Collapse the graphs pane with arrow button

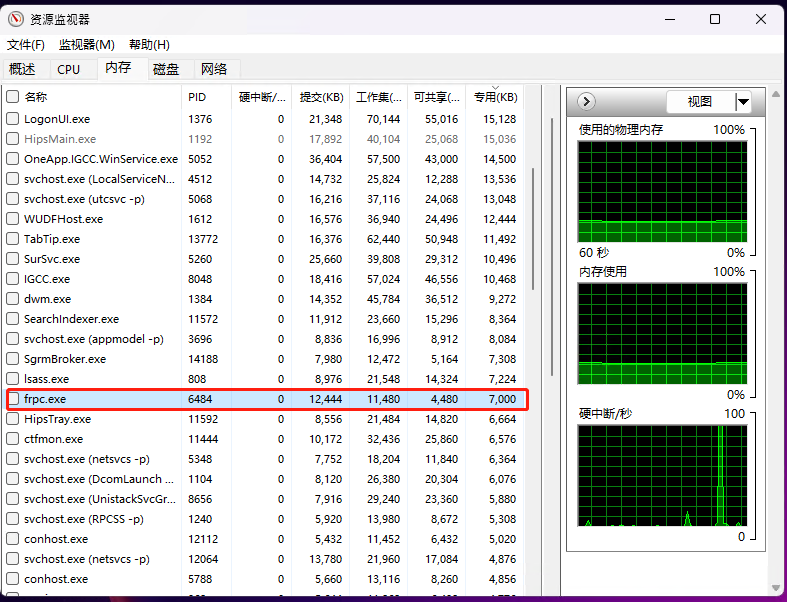pyautogui.click(x=586, y=102)
